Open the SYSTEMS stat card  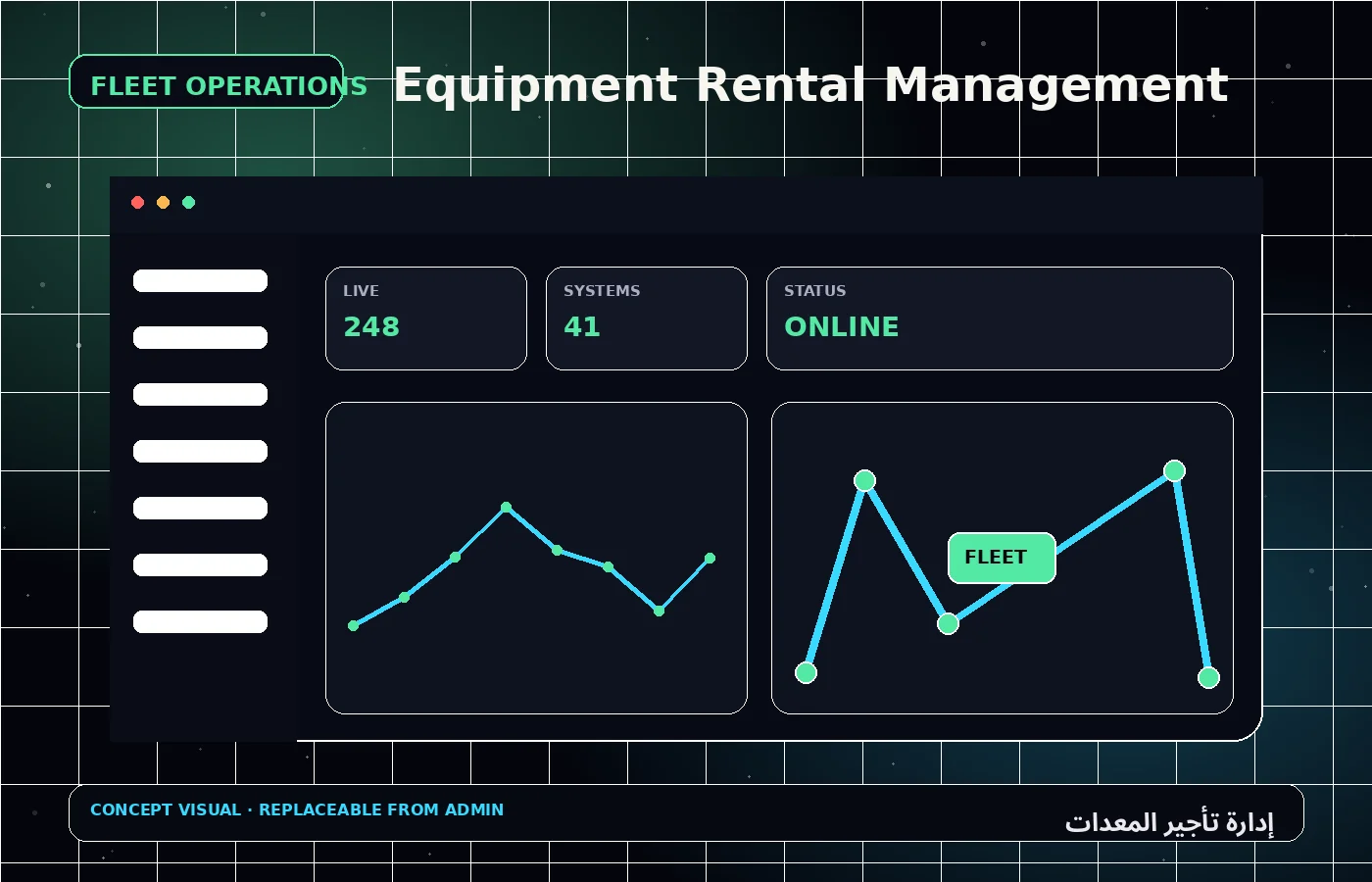click(647, 318)
